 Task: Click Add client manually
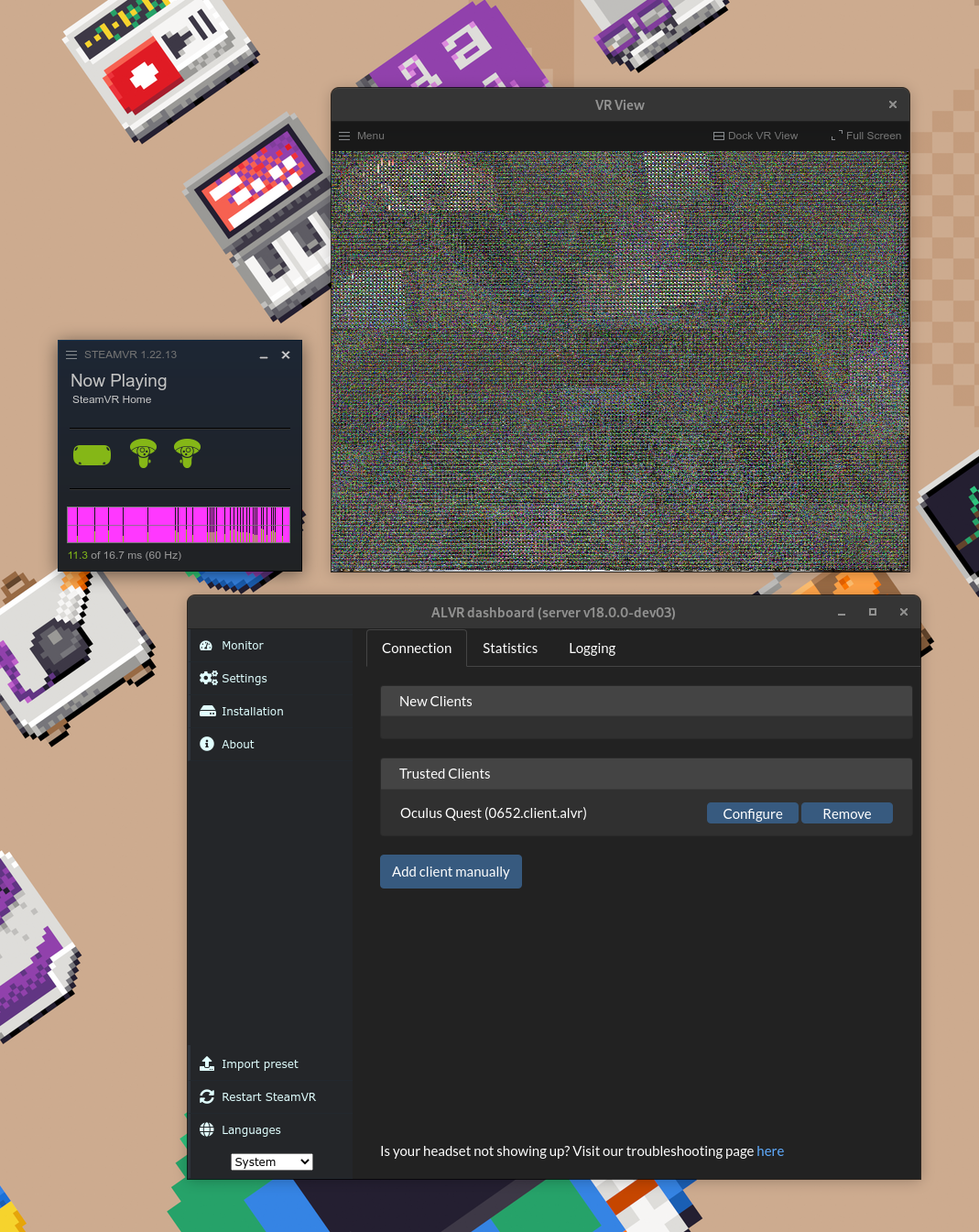pyautogui.click(x=451, y=871)
